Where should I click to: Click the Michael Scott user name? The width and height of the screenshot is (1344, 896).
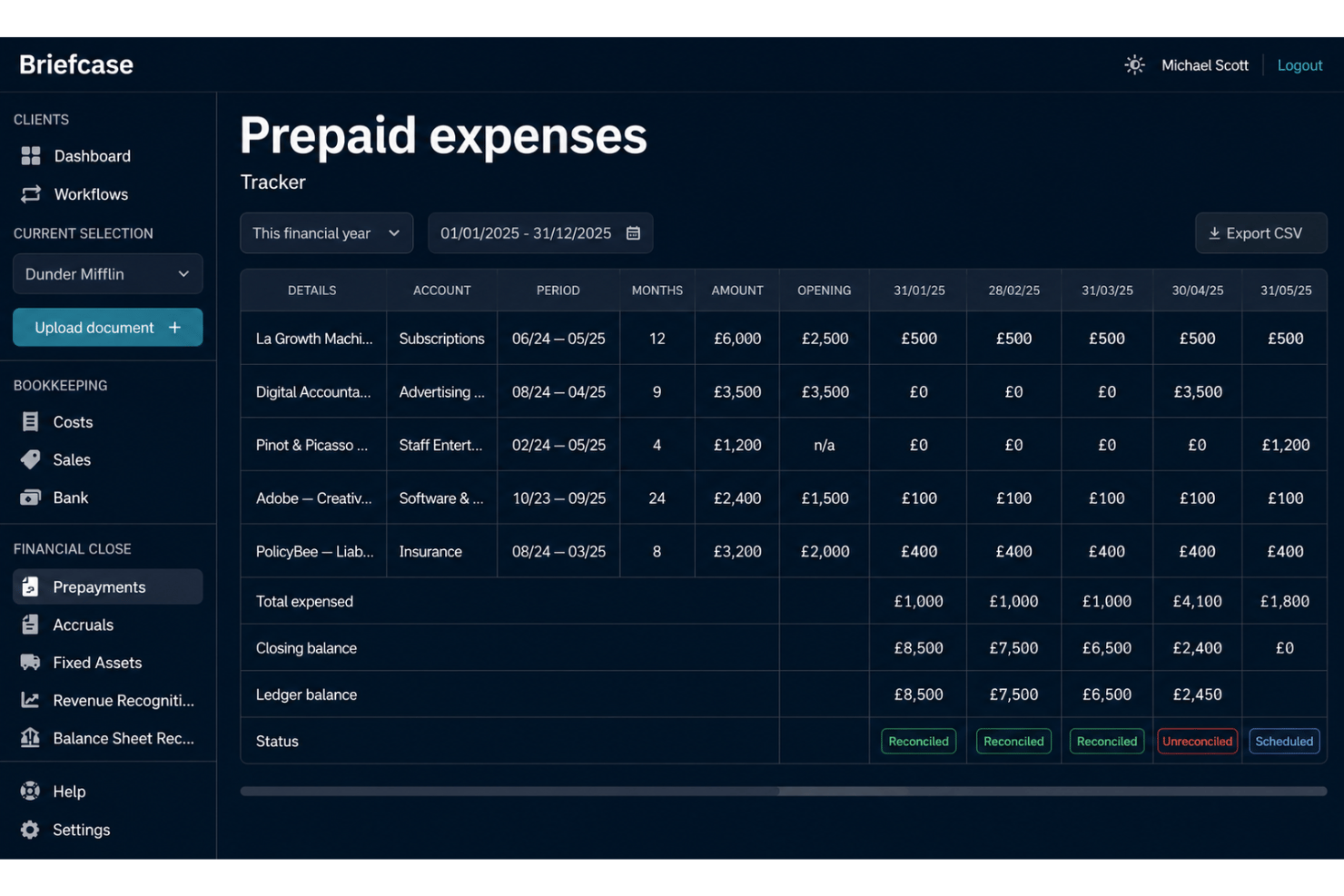[x=1204, y=65]
